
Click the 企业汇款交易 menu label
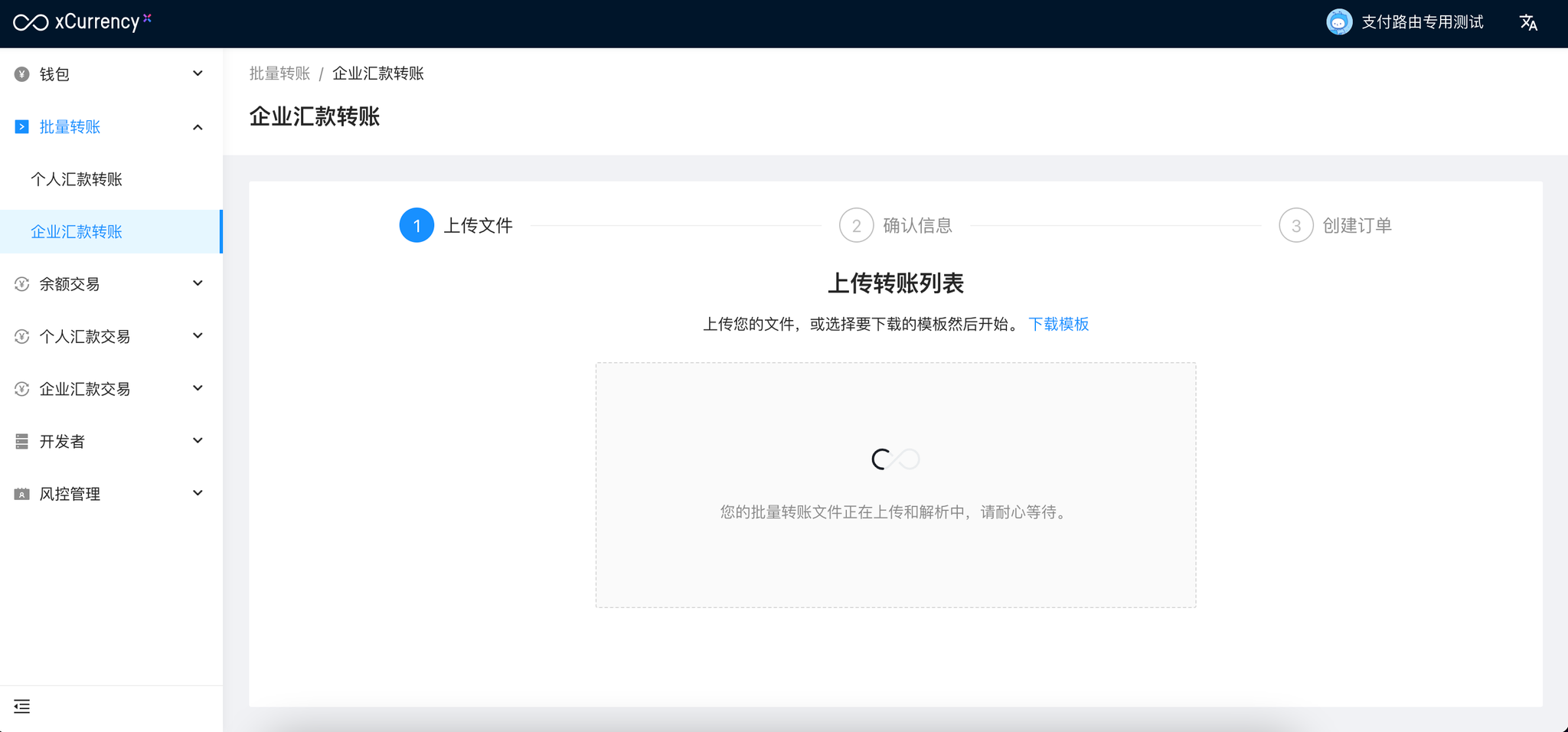85,389
